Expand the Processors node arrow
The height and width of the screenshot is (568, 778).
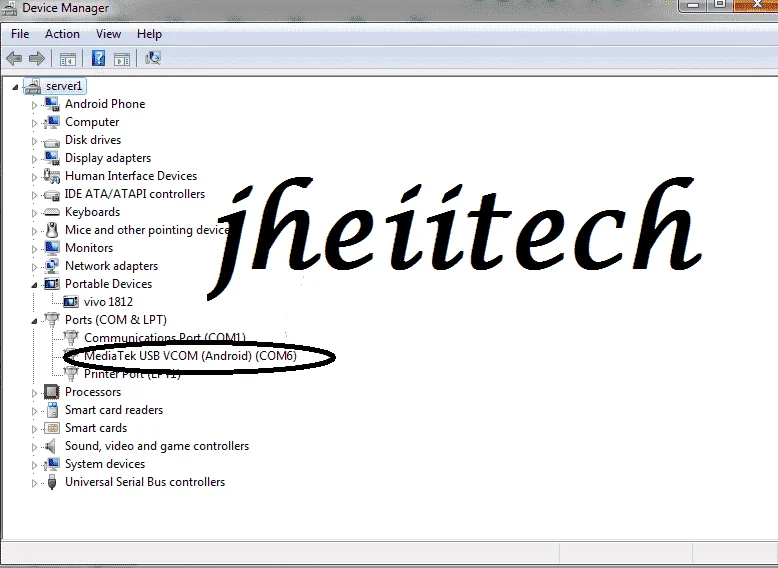point(34,393)
